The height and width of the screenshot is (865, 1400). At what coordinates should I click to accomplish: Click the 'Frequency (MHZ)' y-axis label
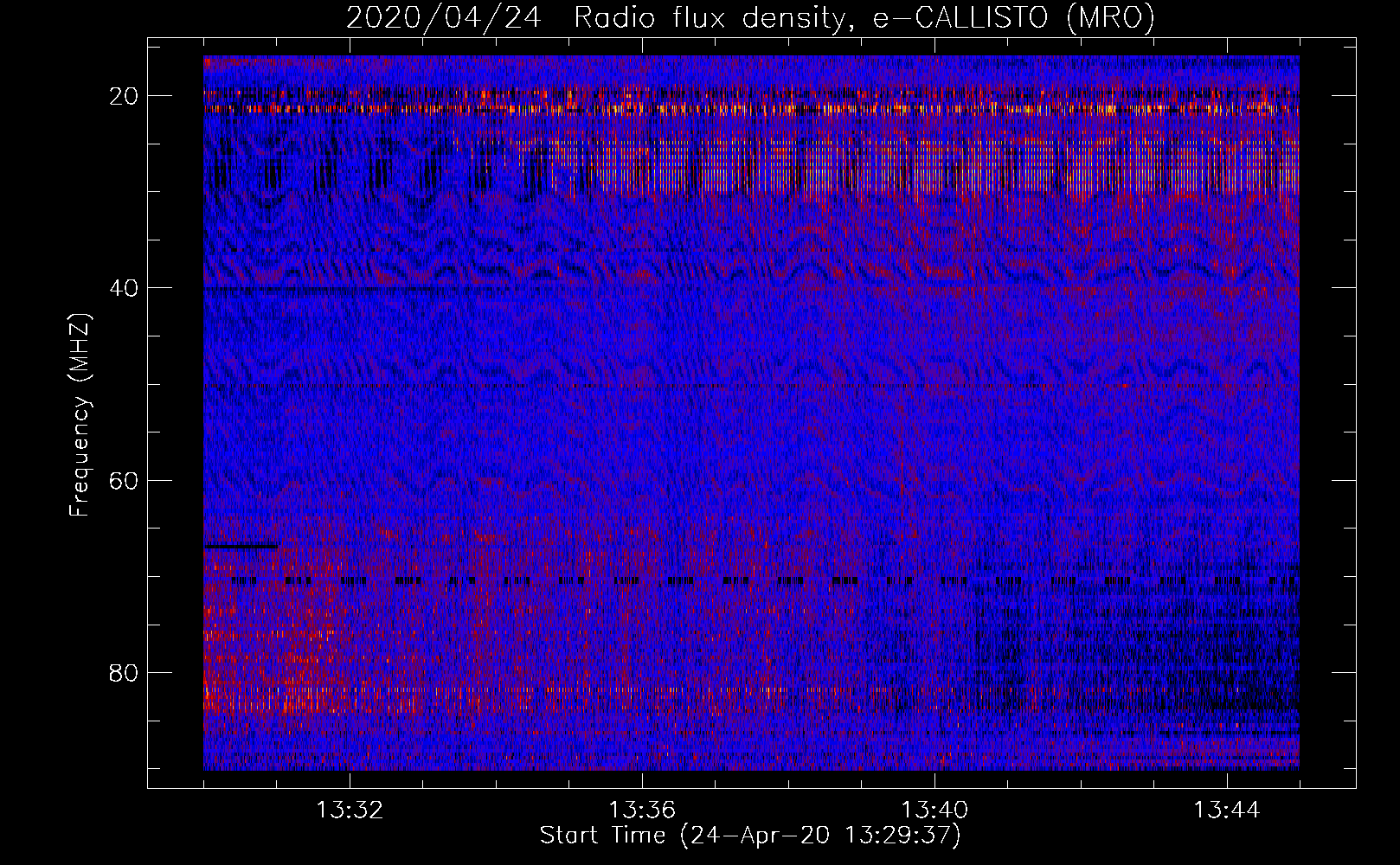(80, 415)
